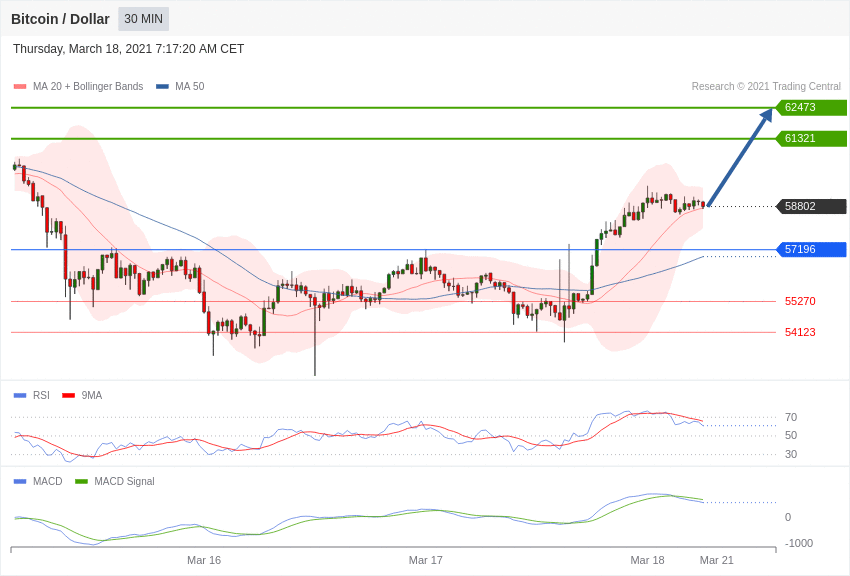Click the Mar 17 date axis label
Image resolution: width=850 pixels, height=576 pixels.
click(426, 560)
